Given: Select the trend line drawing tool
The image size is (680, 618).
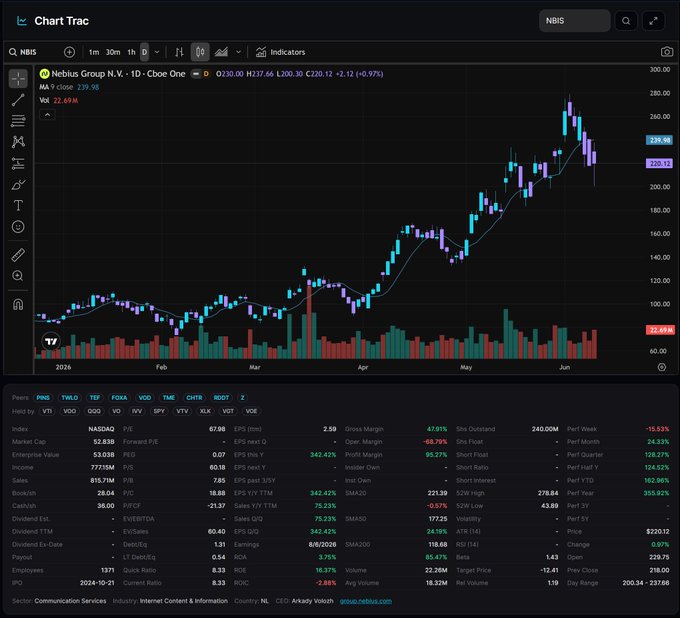Looking at the screenshot, I should click(x=18, y=100).
